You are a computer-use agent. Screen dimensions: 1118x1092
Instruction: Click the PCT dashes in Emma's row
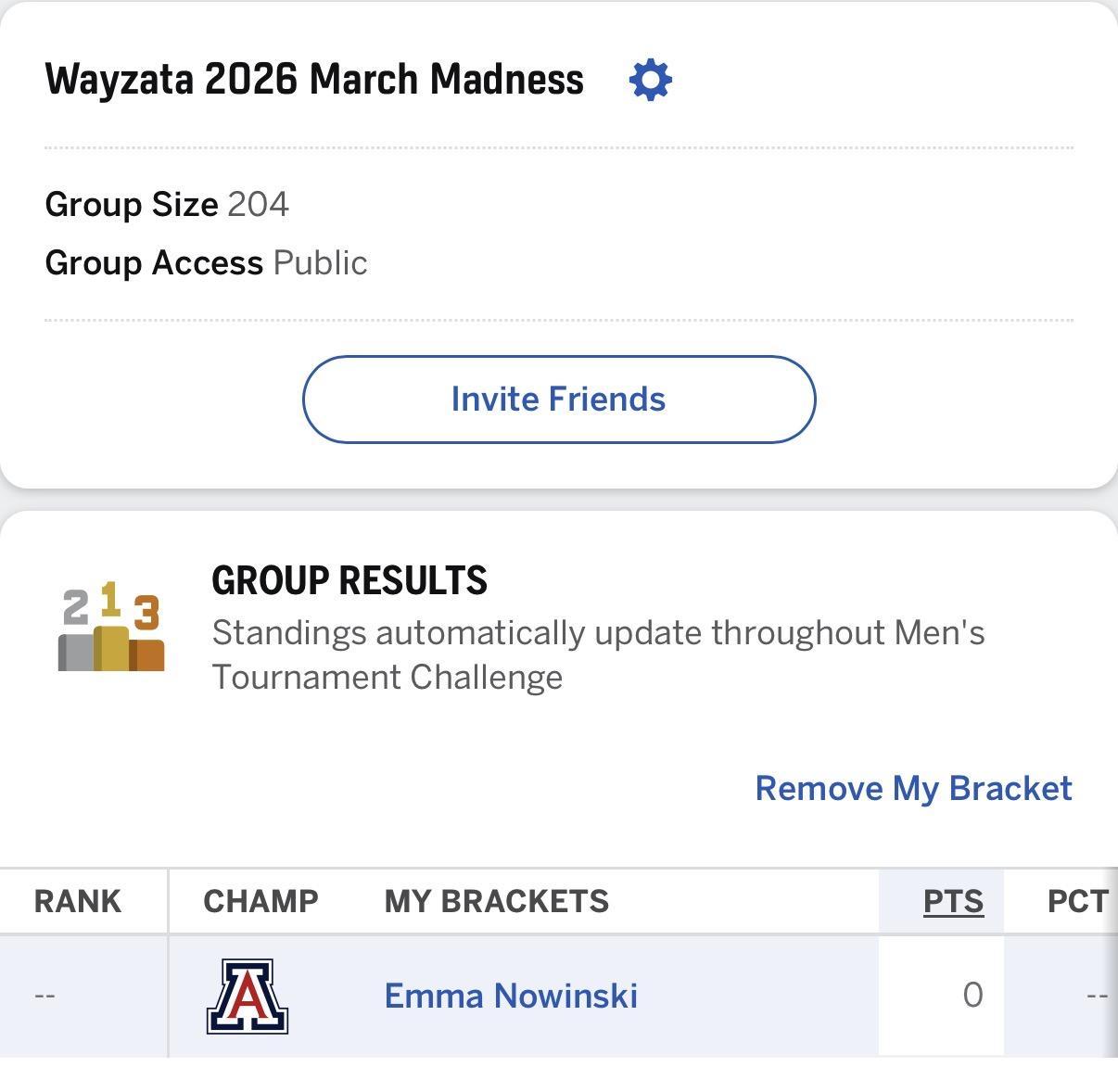point(1097,997)
